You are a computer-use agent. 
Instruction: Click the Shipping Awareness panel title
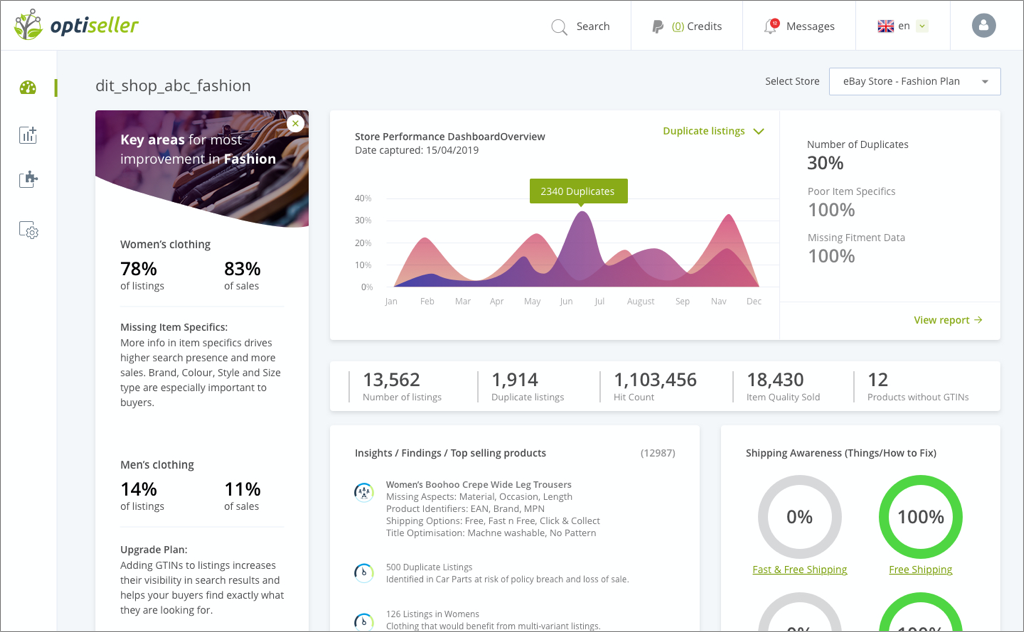pyautogui.click(x=841, y=453)
